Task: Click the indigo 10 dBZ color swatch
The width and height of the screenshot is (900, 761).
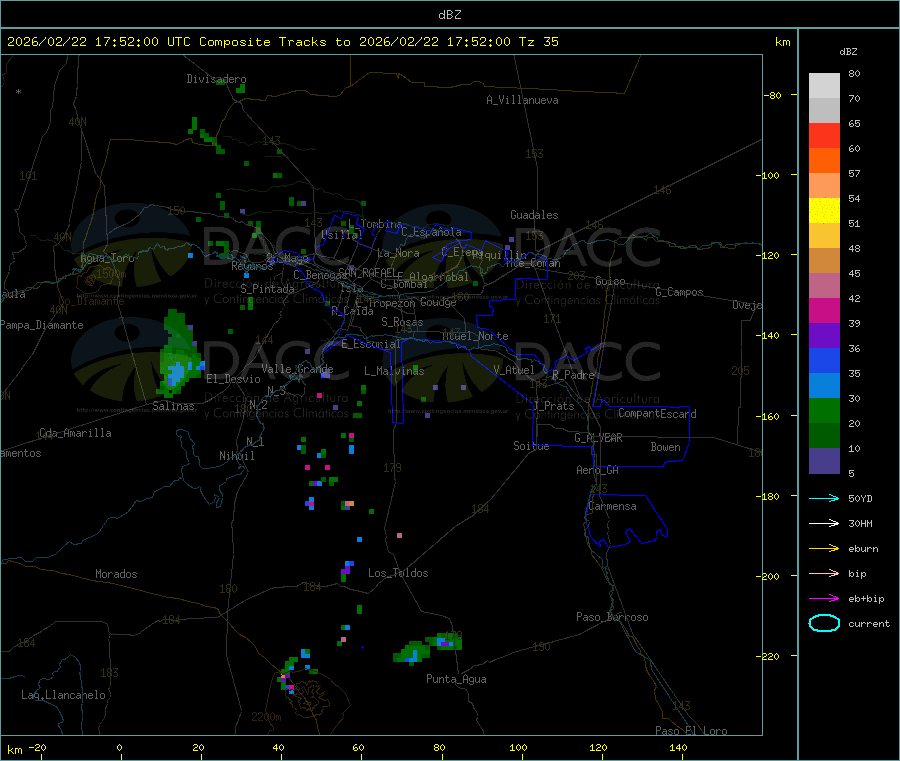Action: click(x=824, y=461)
